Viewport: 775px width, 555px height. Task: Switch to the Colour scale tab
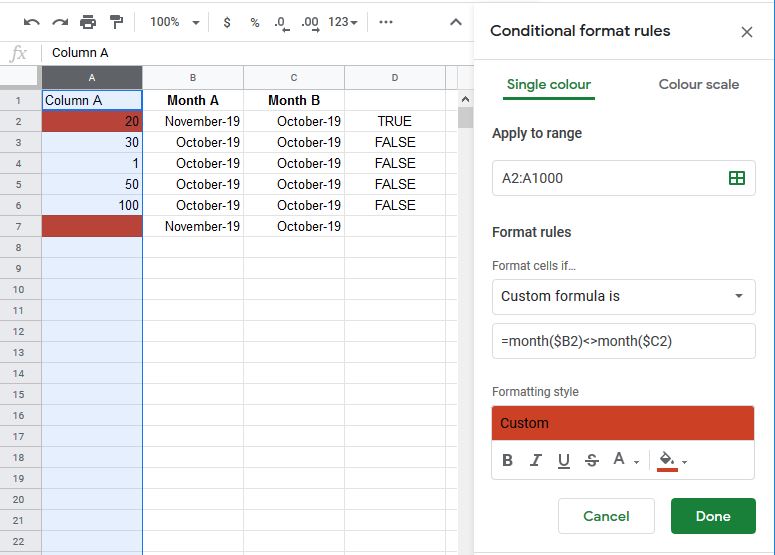tap(698, 85)
